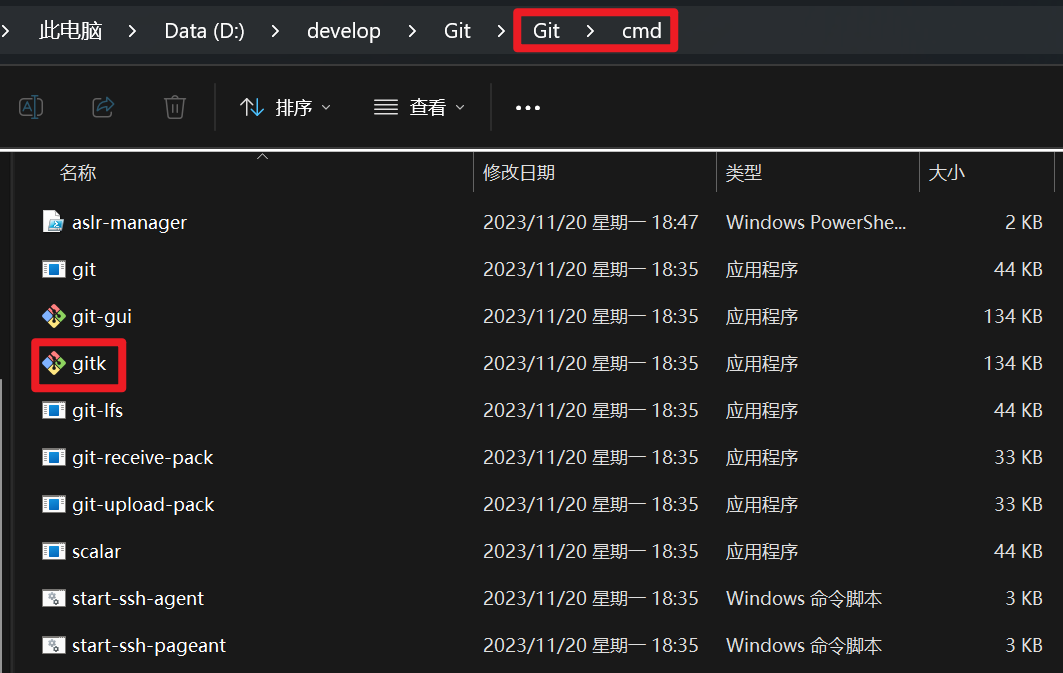Select the aslr-manager file name
Viewport: 1063px width, 673px height.
129,222
